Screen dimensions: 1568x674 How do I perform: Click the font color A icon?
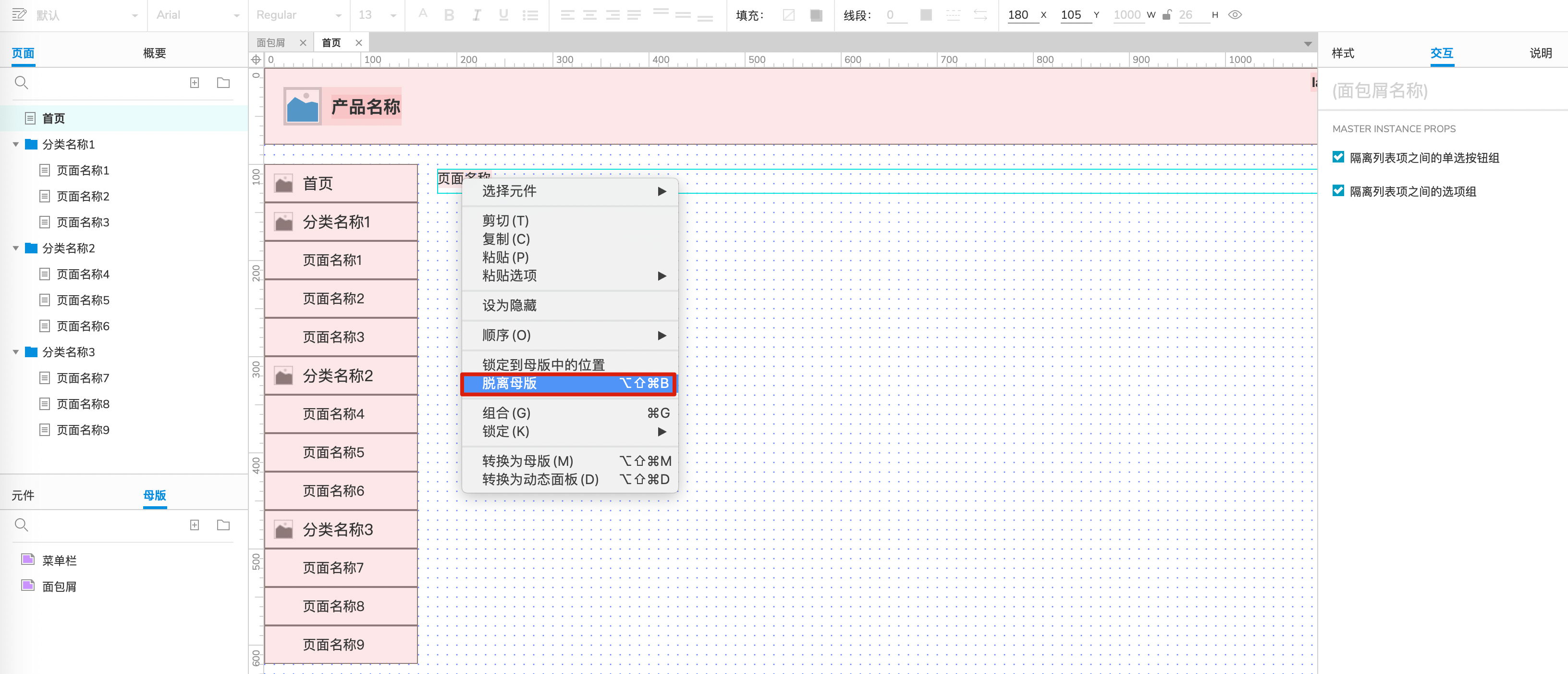[423, 13]
